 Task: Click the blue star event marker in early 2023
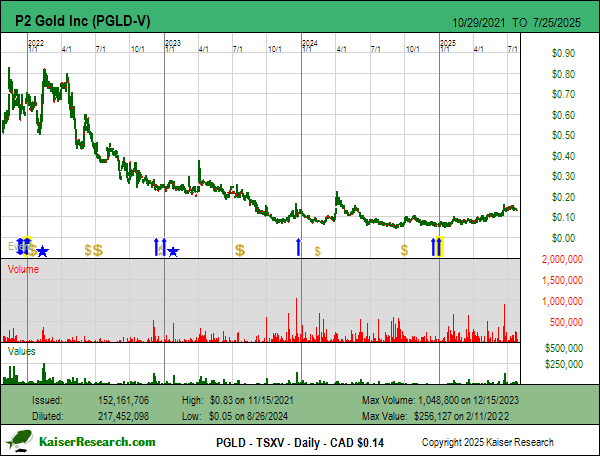click(173, 251)
